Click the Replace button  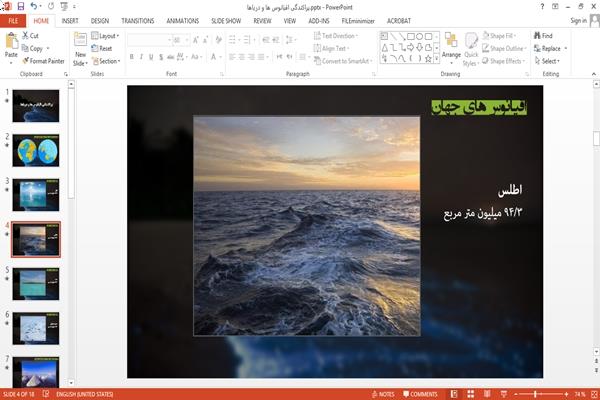coord(550,48)
